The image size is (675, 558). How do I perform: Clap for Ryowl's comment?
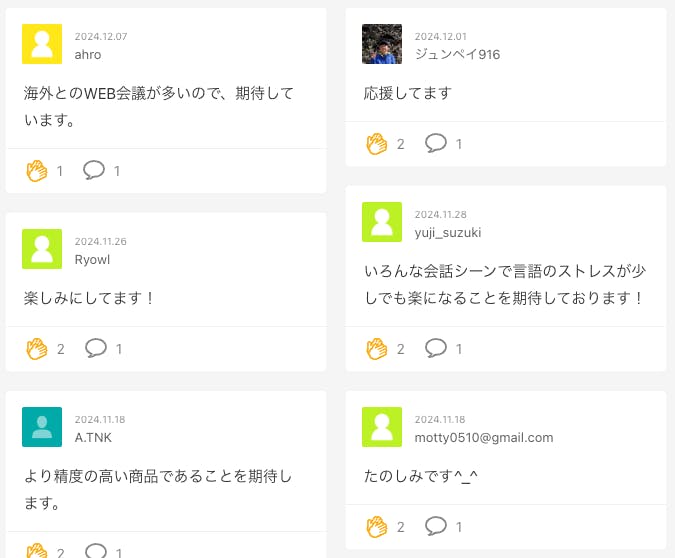pyautogui.click(x=37, y=349)
